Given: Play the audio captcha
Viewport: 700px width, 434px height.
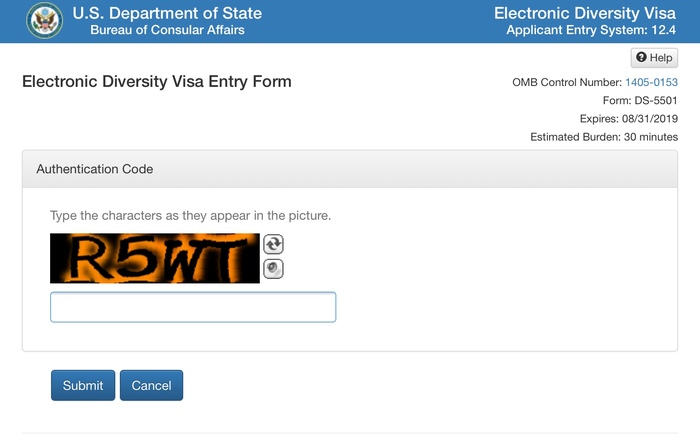Looking at the screenshot, I should point(273,268).
